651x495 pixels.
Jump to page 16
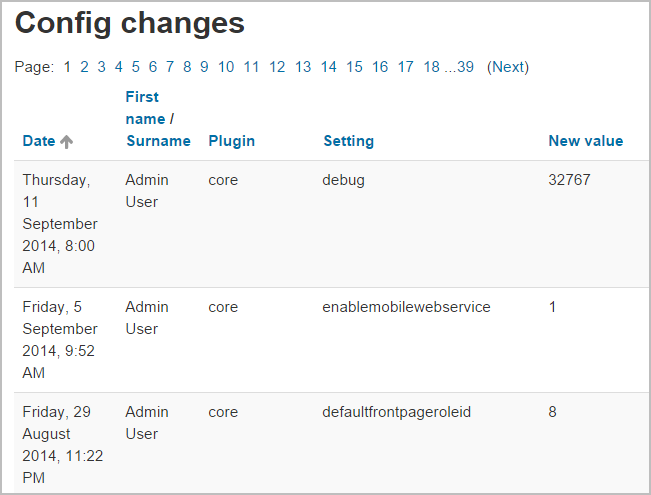(380, 67)
